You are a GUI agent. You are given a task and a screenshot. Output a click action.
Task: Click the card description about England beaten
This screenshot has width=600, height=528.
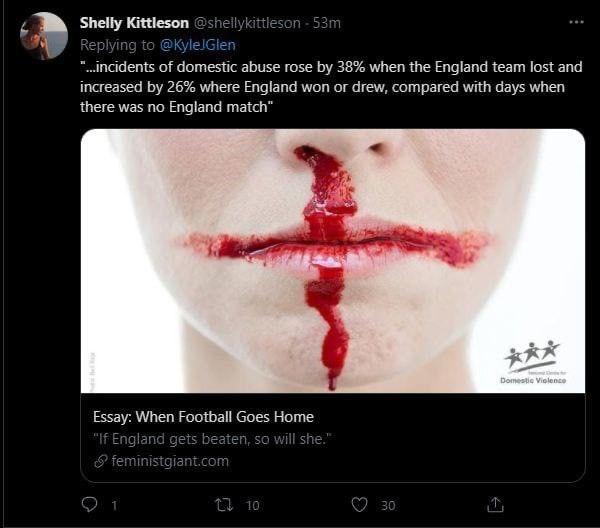point(212,439)
